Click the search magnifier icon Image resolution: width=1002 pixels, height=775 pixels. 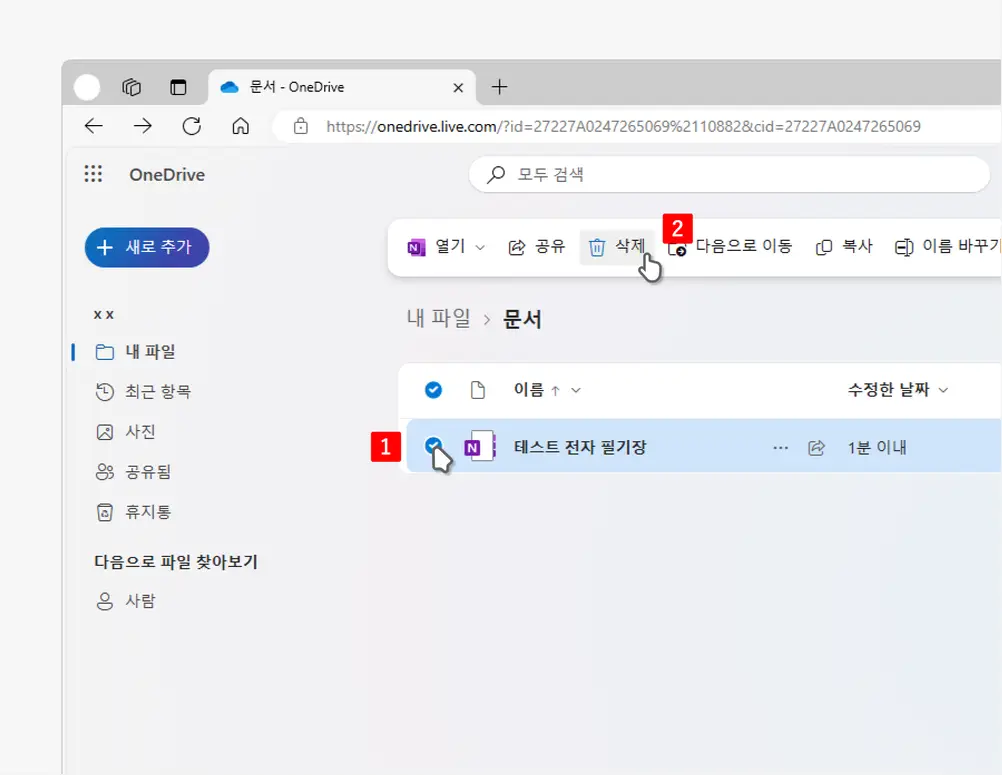pyautogui.click(x=496, y=174)
